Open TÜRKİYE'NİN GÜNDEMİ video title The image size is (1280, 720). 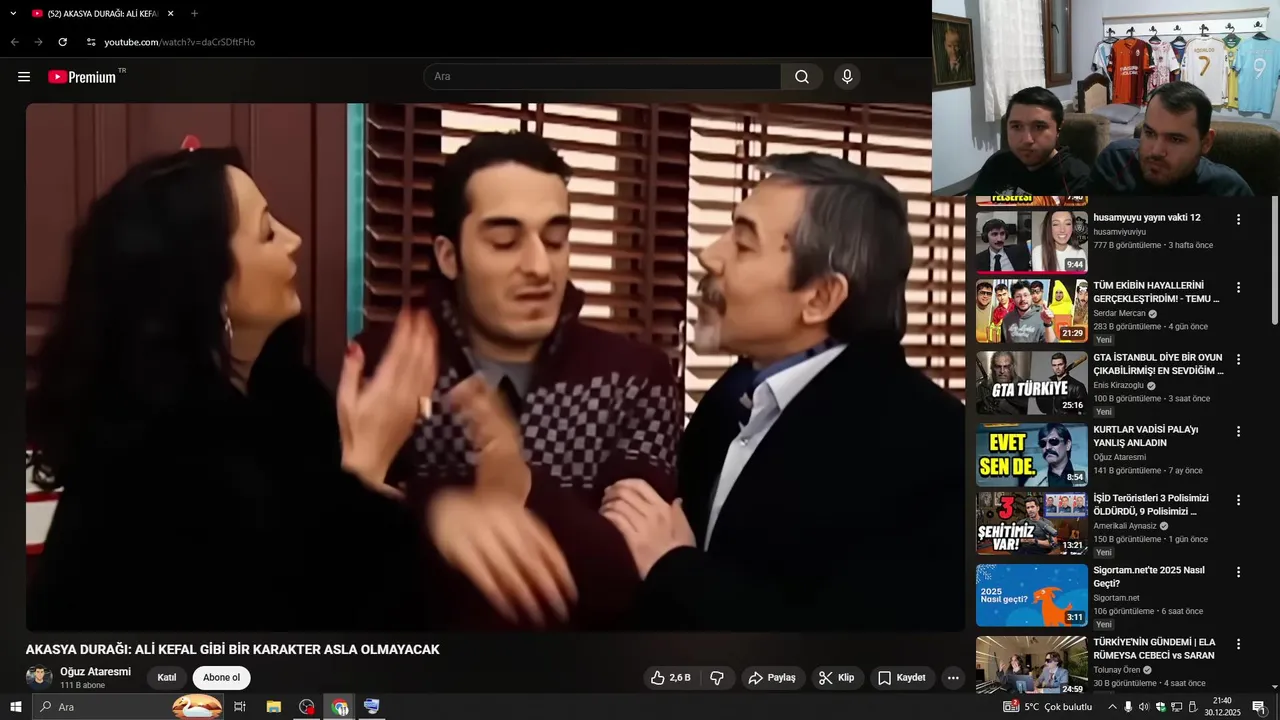1154,649
